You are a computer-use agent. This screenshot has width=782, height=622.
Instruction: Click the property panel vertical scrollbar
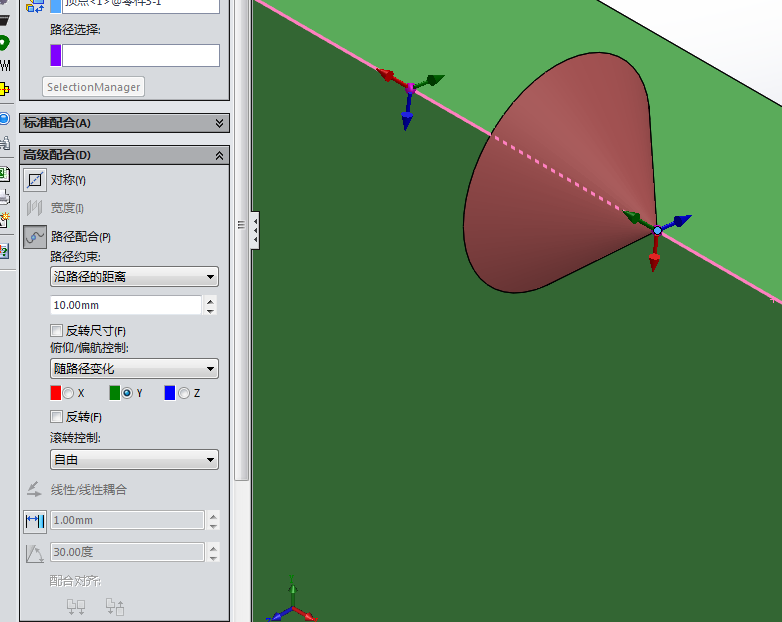[x=242, y=239]
